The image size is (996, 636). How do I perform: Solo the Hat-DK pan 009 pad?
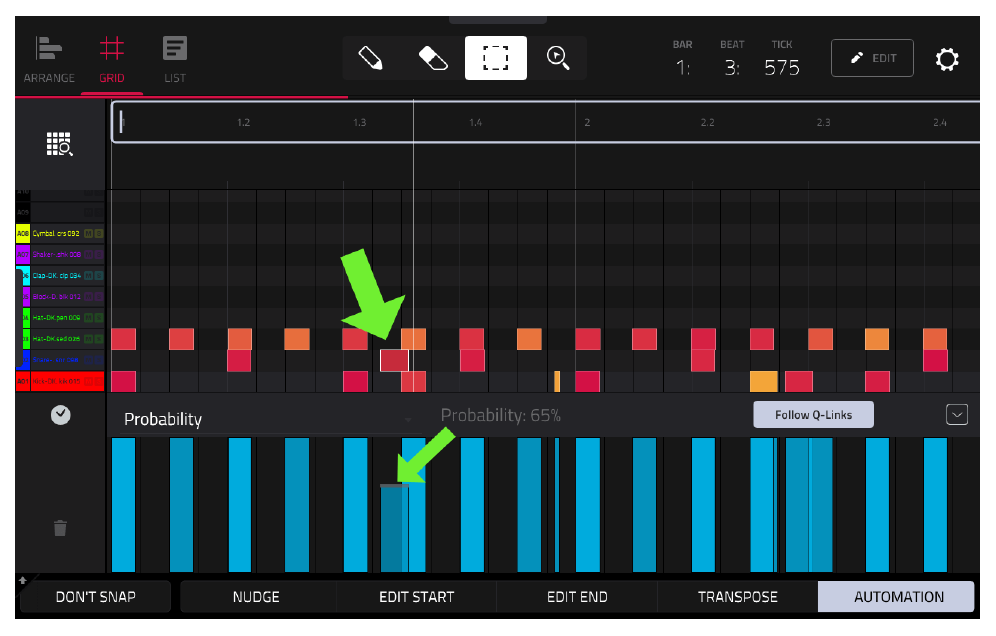[98, 317]
